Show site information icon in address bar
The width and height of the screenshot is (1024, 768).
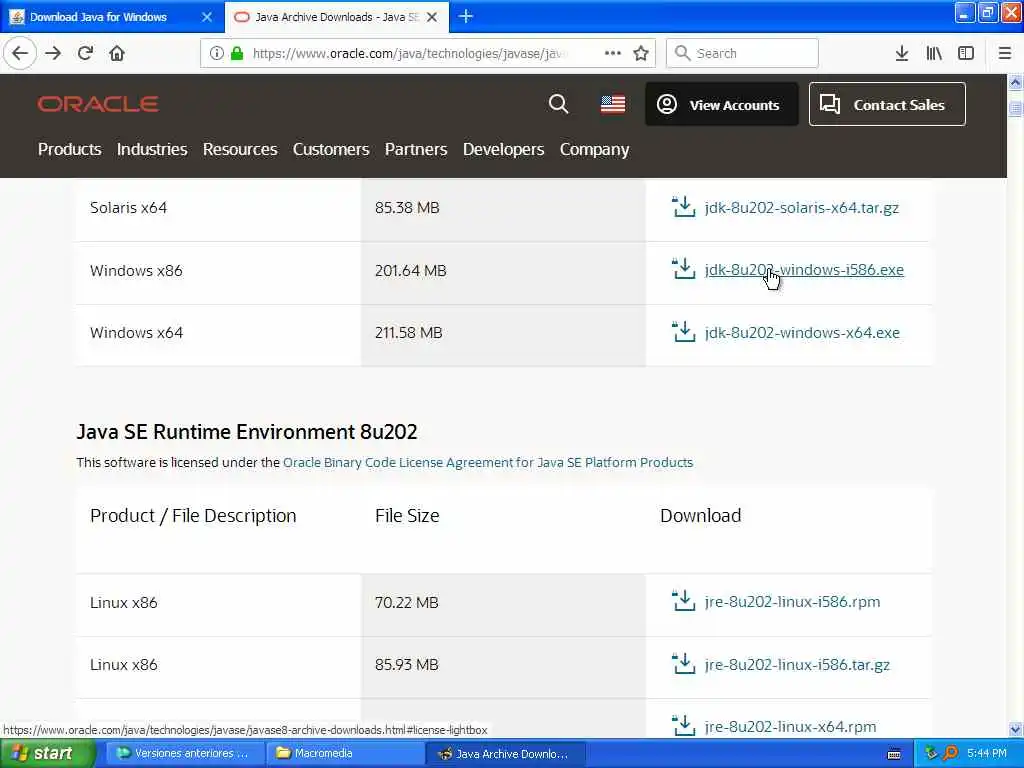coord(217,54)
